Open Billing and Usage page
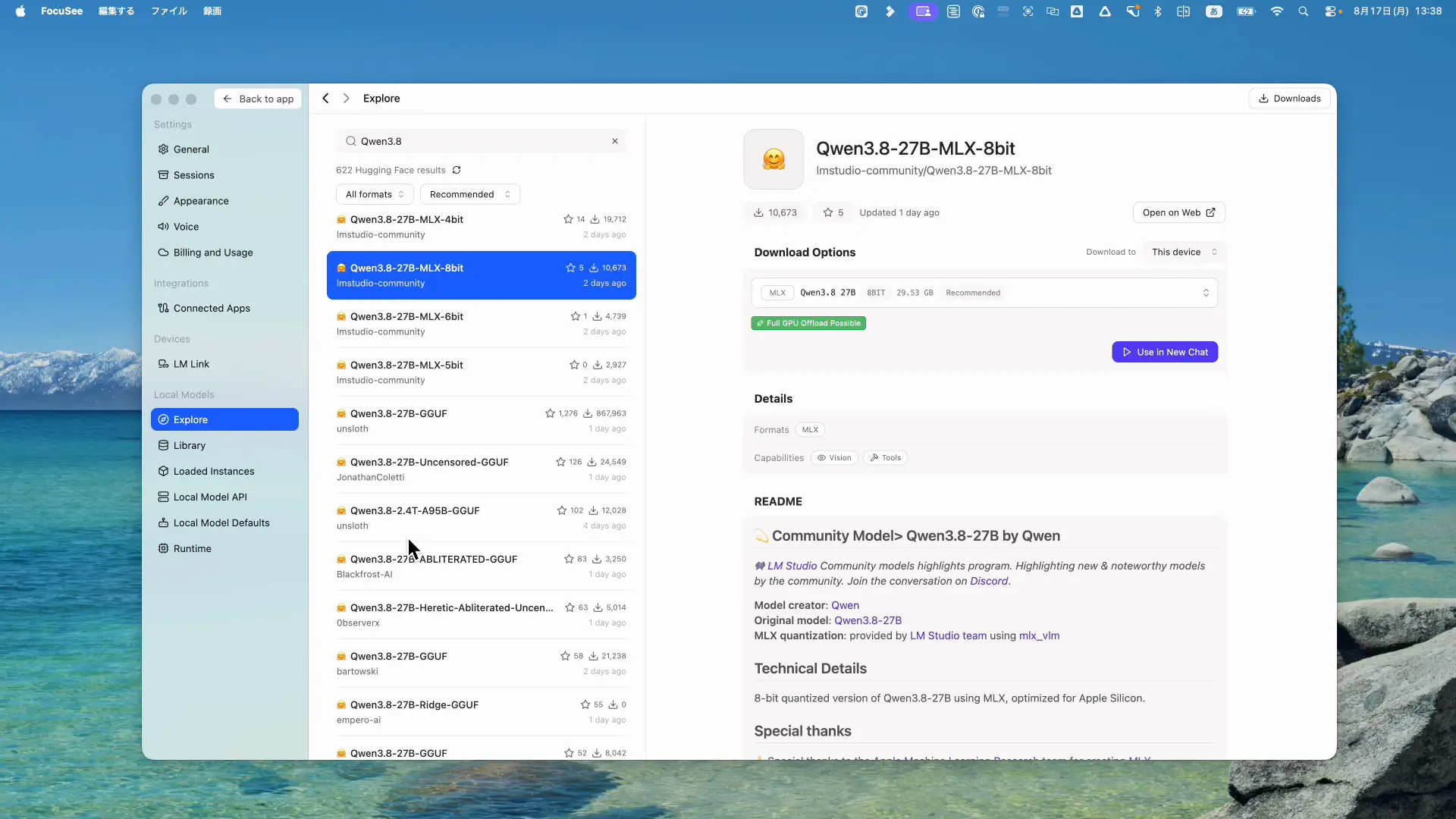Viewport: 1456px width, 819px height. (224, 253)
